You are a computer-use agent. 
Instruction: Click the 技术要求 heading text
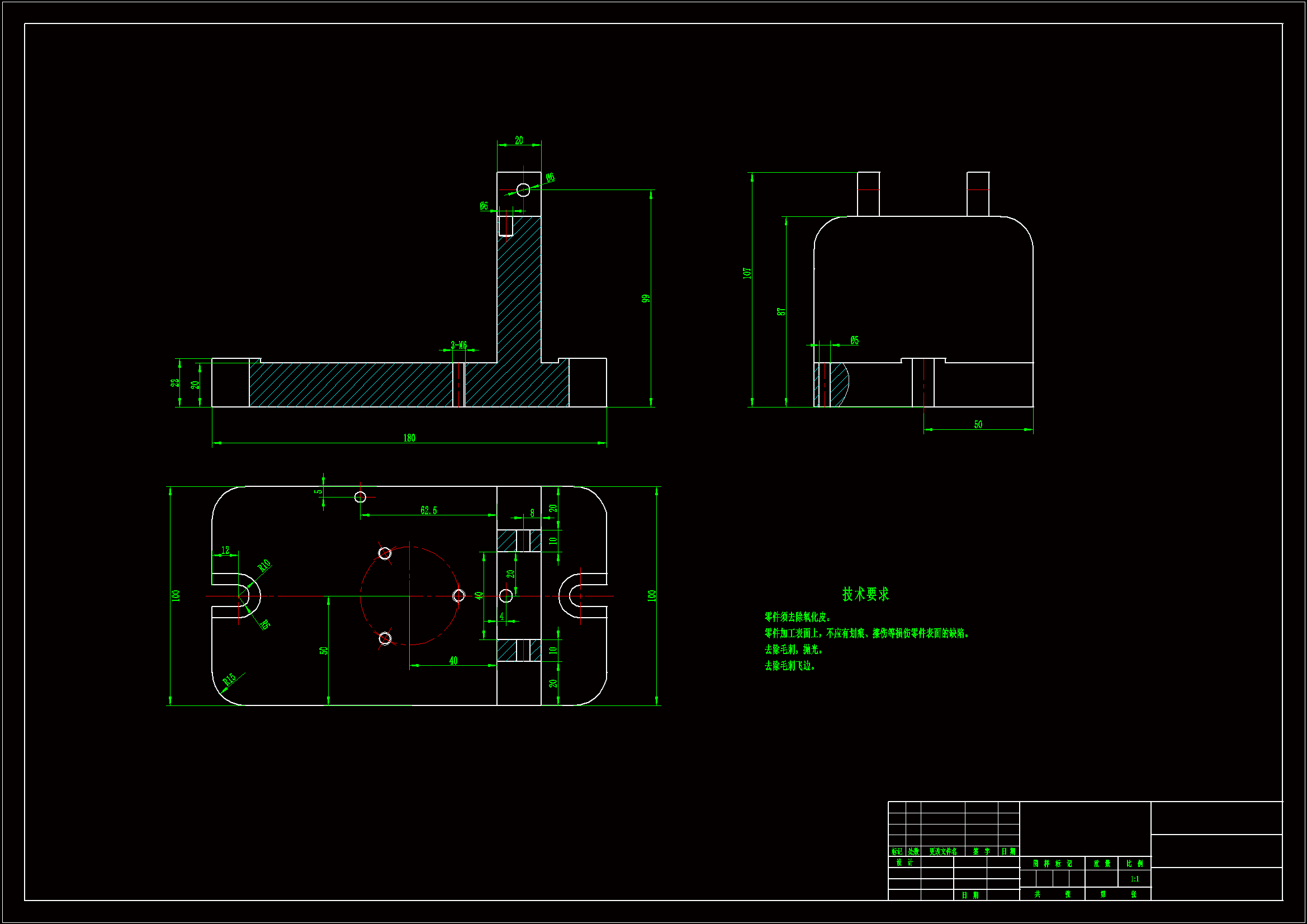865,594
